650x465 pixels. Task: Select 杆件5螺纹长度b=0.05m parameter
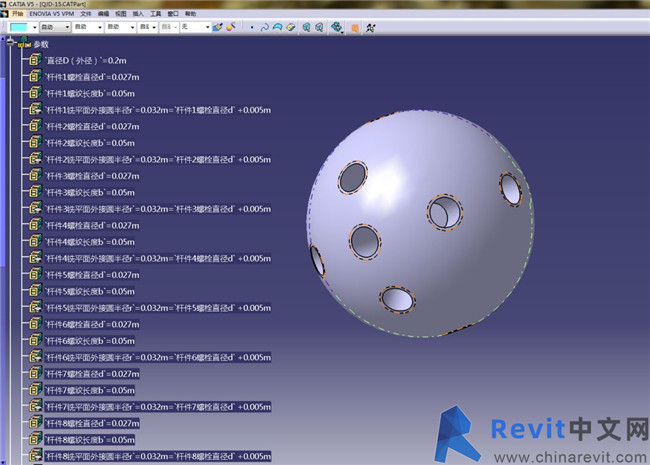(x=90, y=291)
